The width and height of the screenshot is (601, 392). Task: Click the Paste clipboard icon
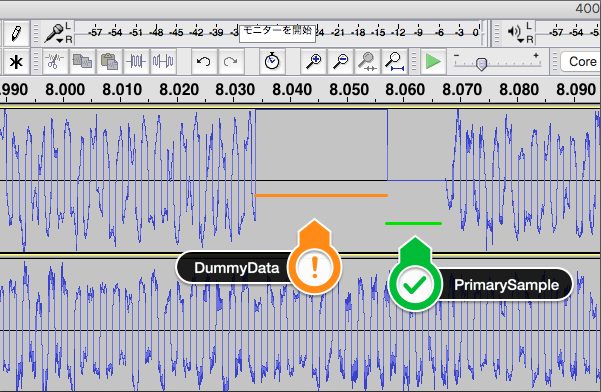109,61
